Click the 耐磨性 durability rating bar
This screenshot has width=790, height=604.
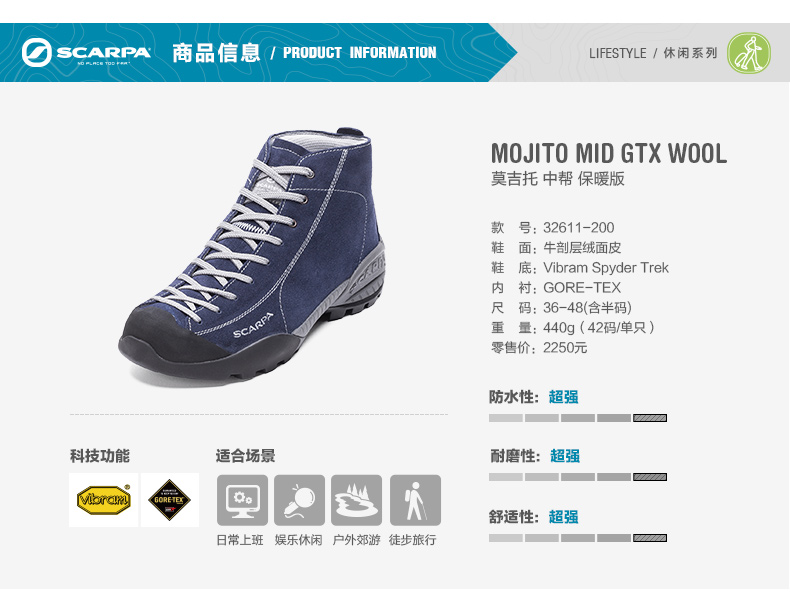click(578, 477)
